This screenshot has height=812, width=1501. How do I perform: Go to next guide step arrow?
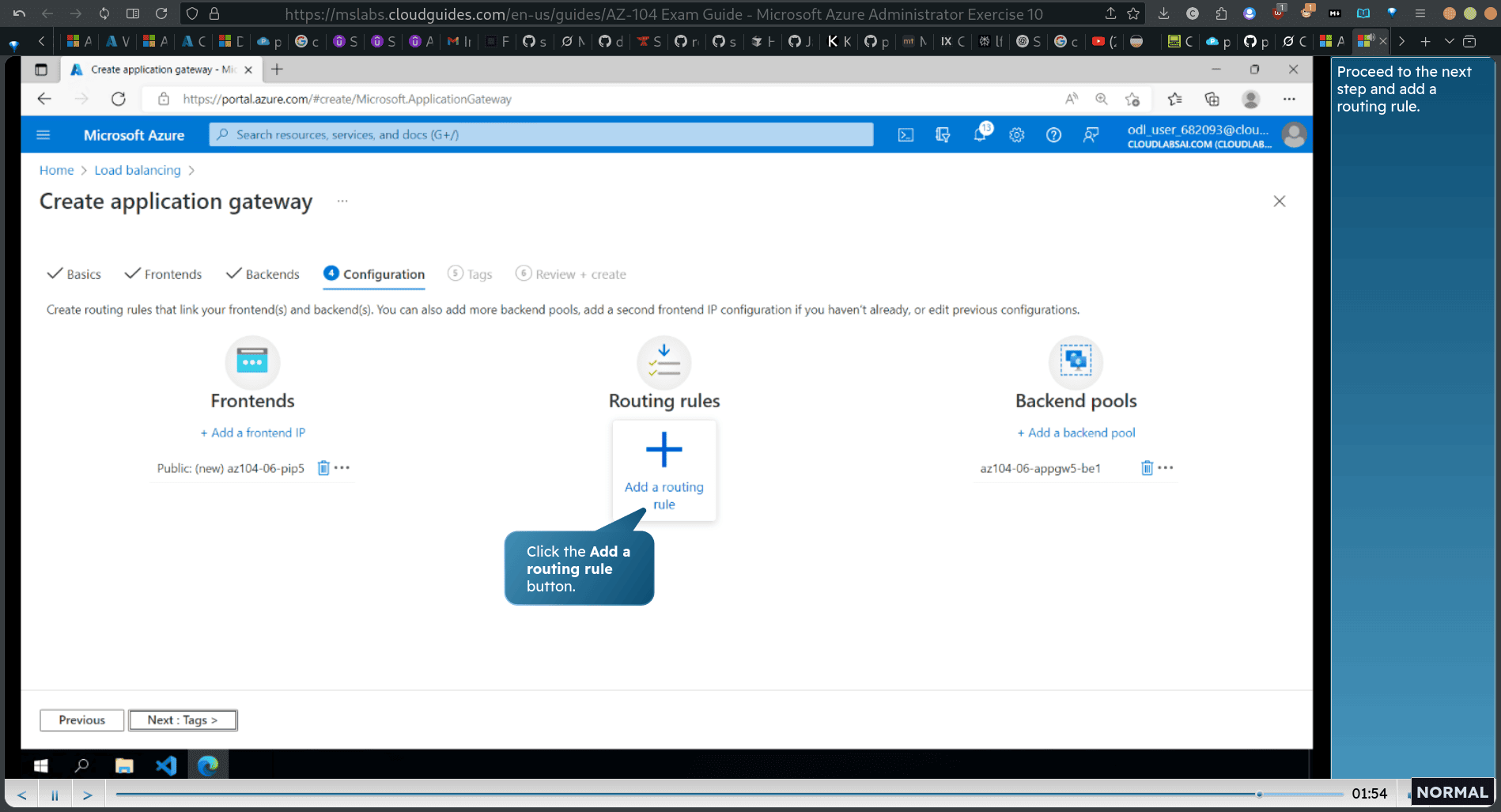point(88,795)
